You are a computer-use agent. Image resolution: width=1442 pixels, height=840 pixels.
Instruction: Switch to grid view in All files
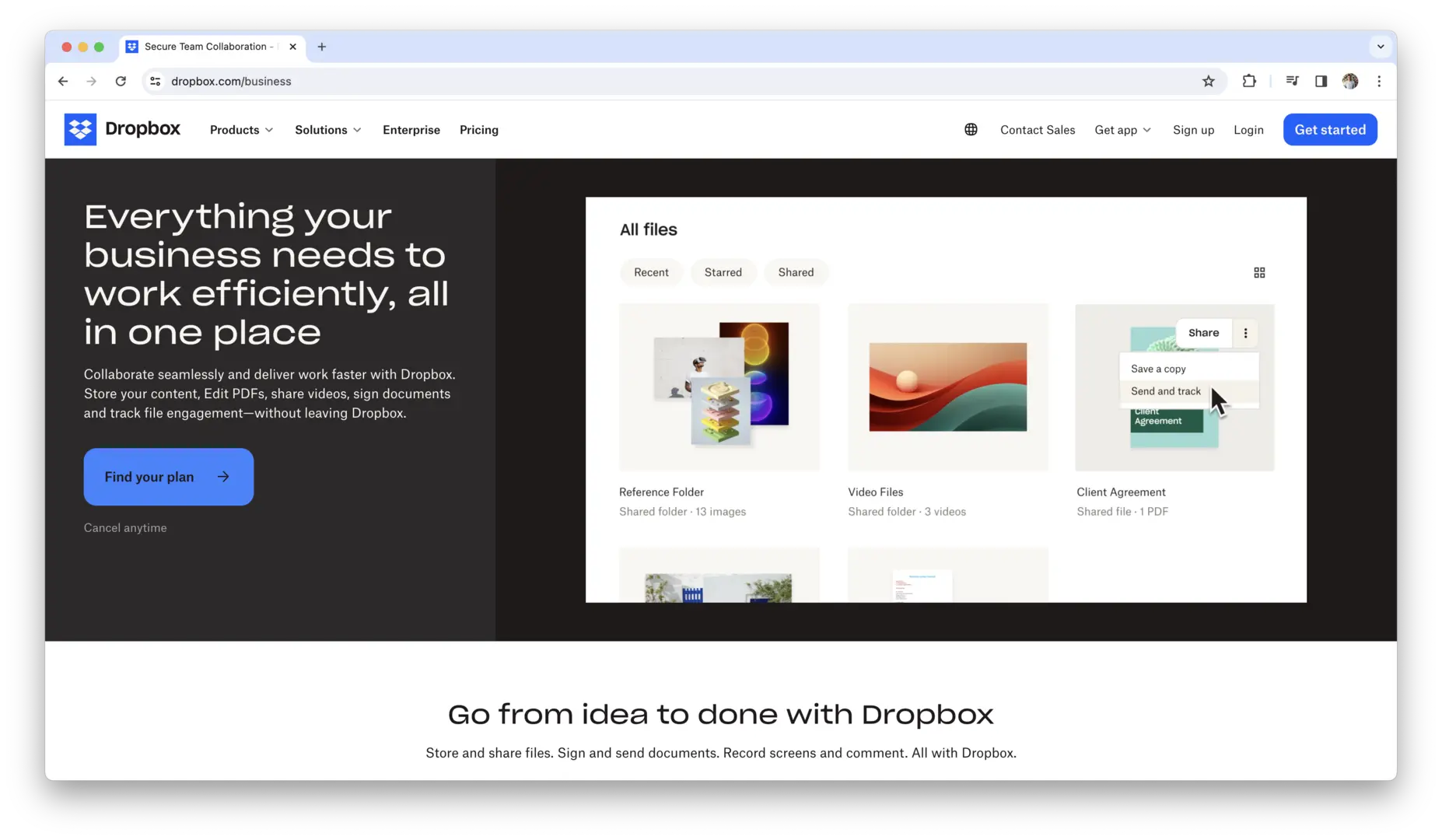1259,273
